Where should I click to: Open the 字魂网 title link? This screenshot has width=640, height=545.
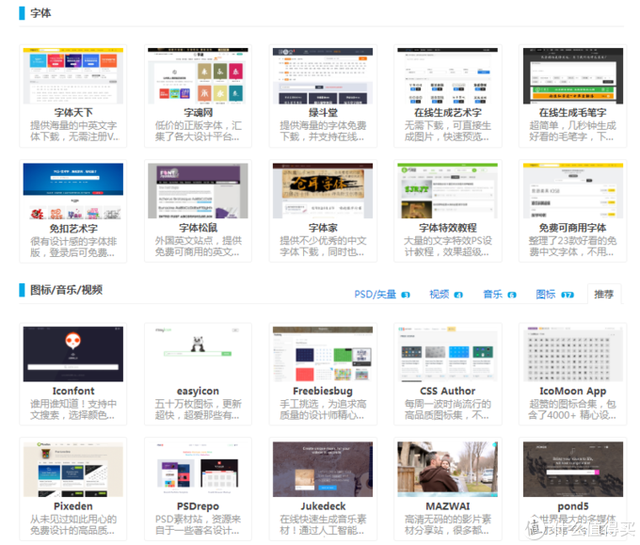[197, 113]
